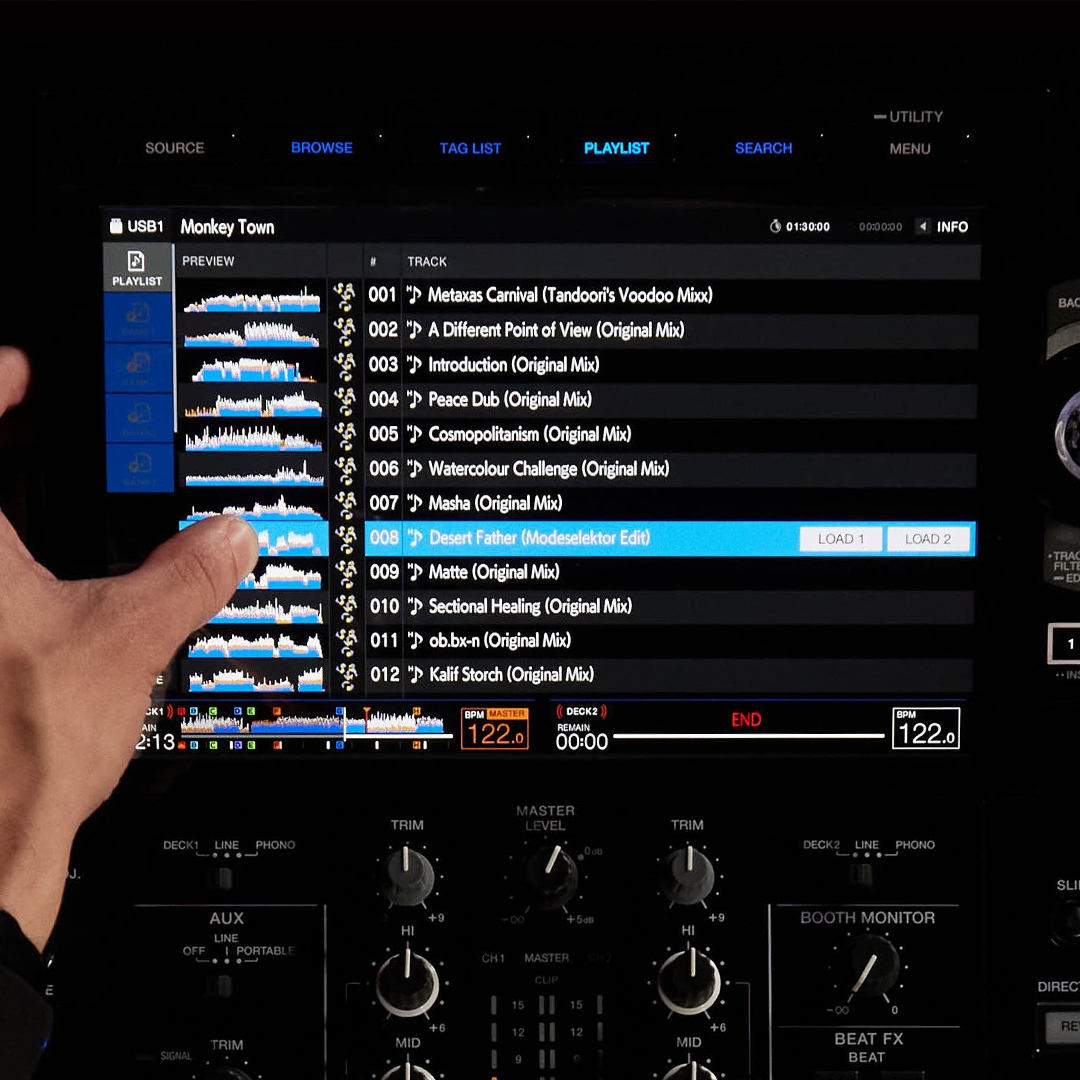Tap the artwork icon beside track 011
The width and height of the screenshot is (1080, 1080).
click(x=345, y=641)
